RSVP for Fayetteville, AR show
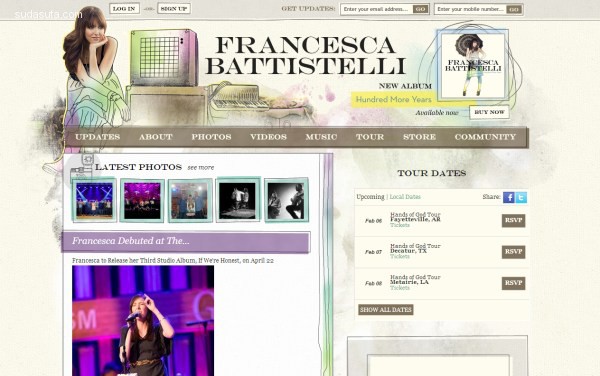This screenshot has width=600, height=376. pyautogui.click(x=514, y=221)
